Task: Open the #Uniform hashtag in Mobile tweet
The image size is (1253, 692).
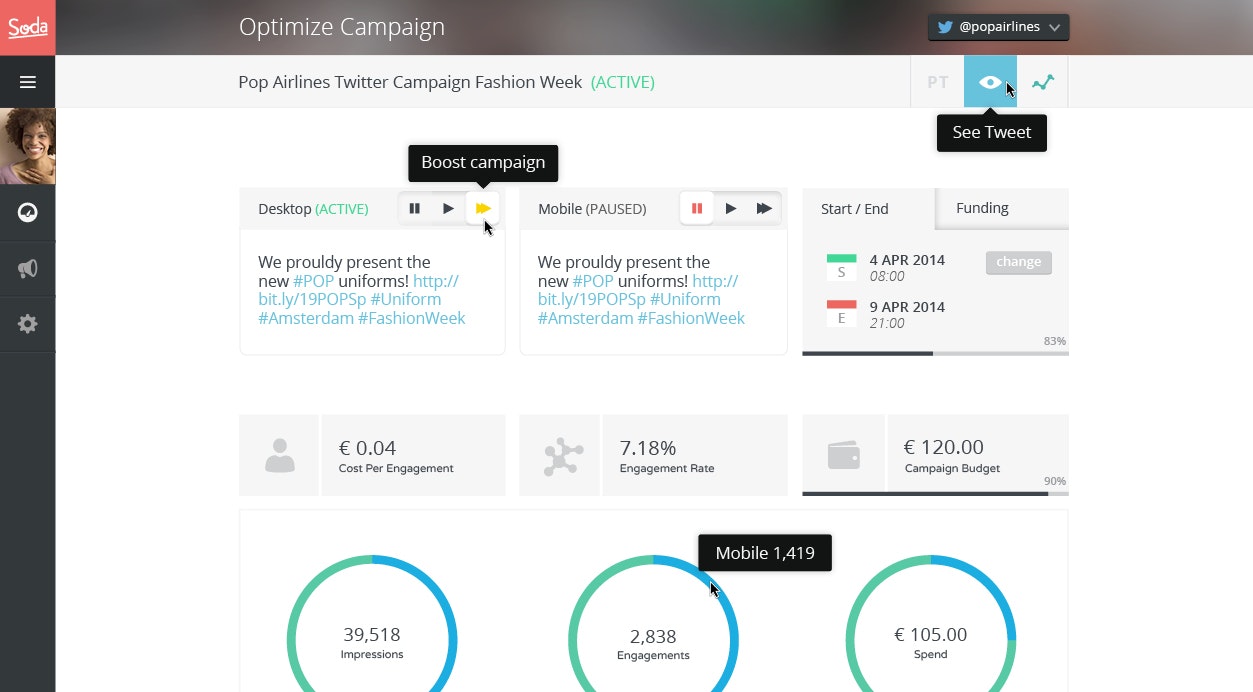Action: [685, 299]
